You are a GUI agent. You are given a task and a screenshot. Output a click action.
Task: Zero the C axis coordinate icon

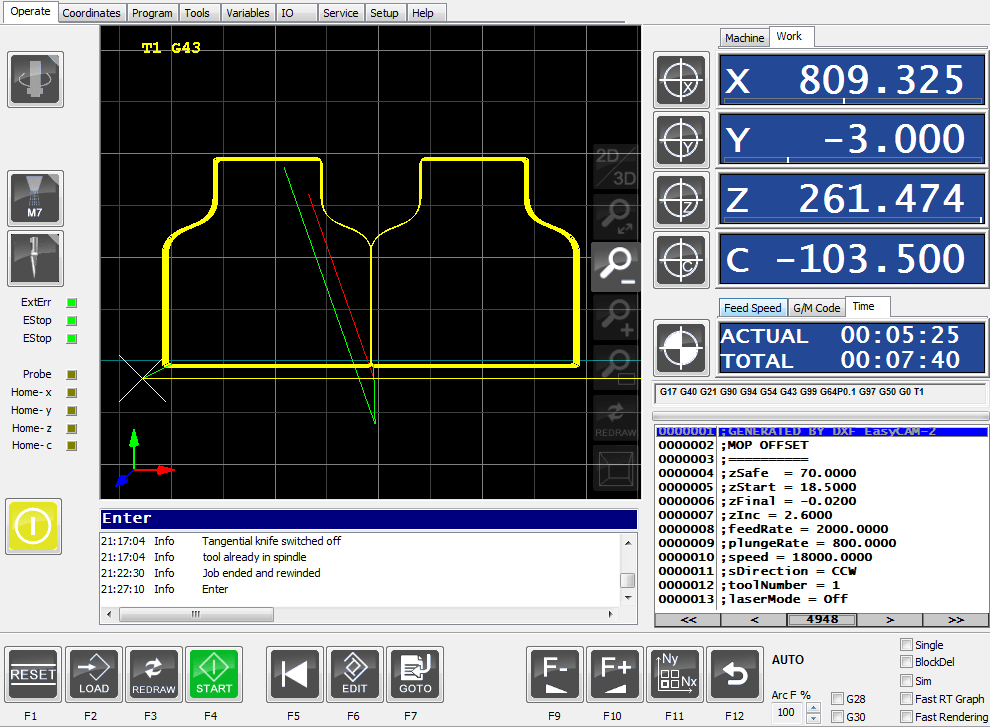(681, 259)
